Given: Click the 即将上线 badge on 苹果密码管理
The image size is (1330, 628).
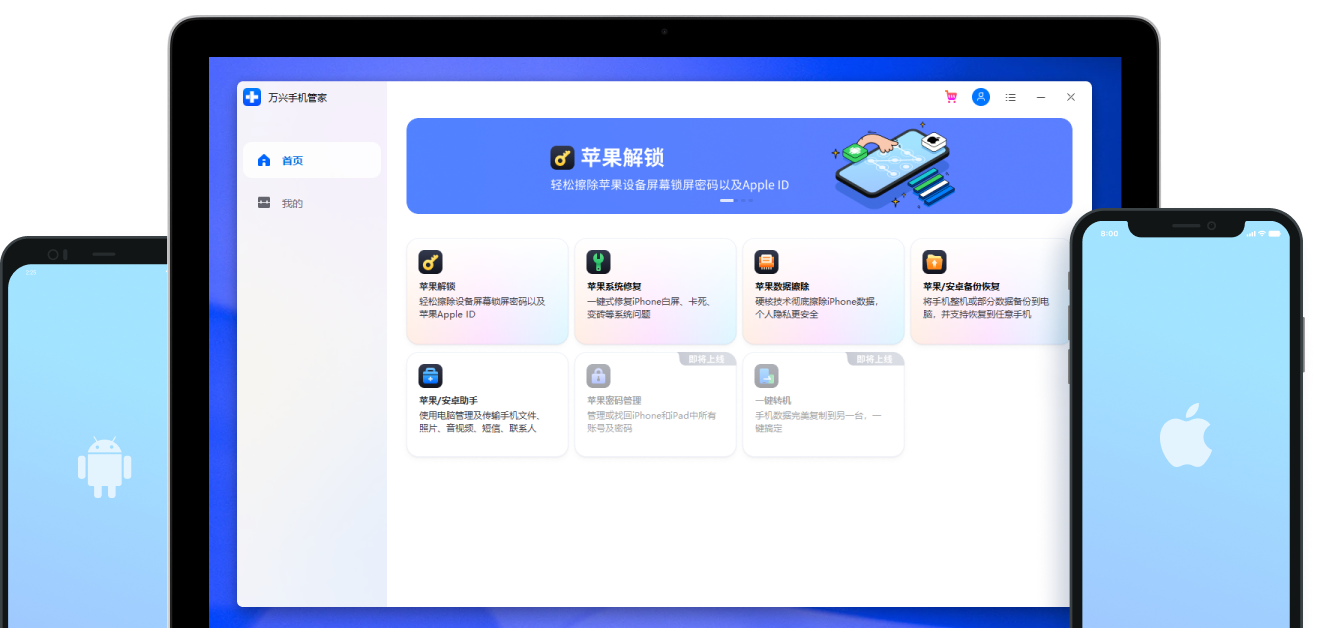Looking at the screenshot, I should (x=708, y=359).
